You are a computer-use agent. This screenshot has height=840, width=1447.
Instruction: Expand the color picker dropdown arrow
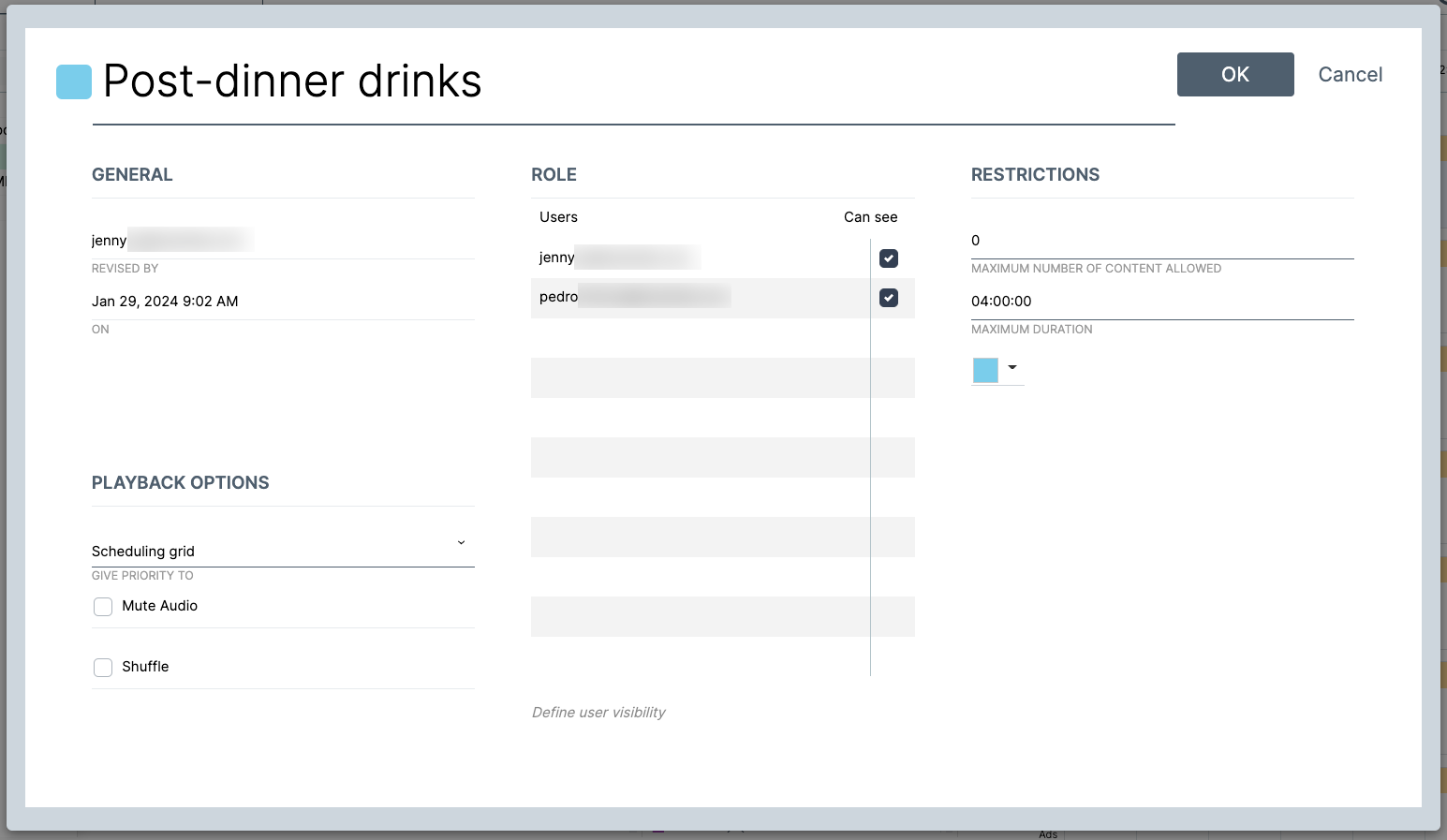(x=1012, y=368)
